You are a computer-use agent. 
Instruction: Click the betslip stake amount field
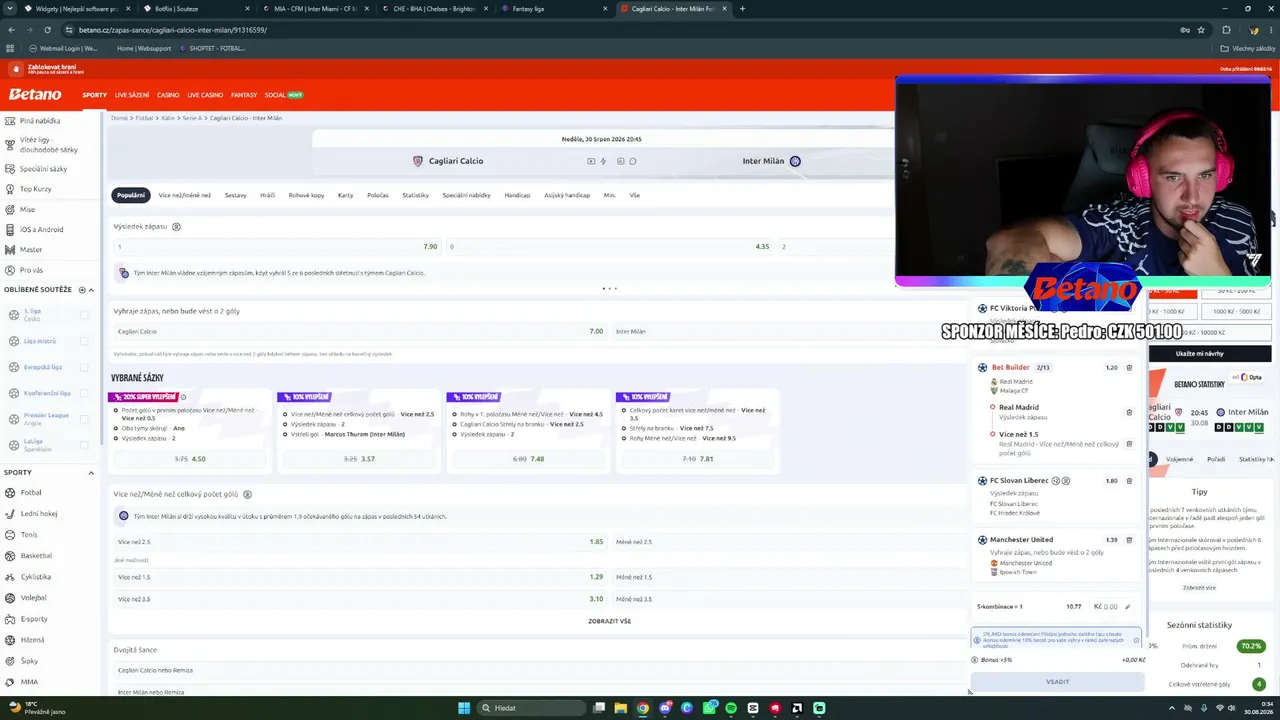pos(1106,607)
